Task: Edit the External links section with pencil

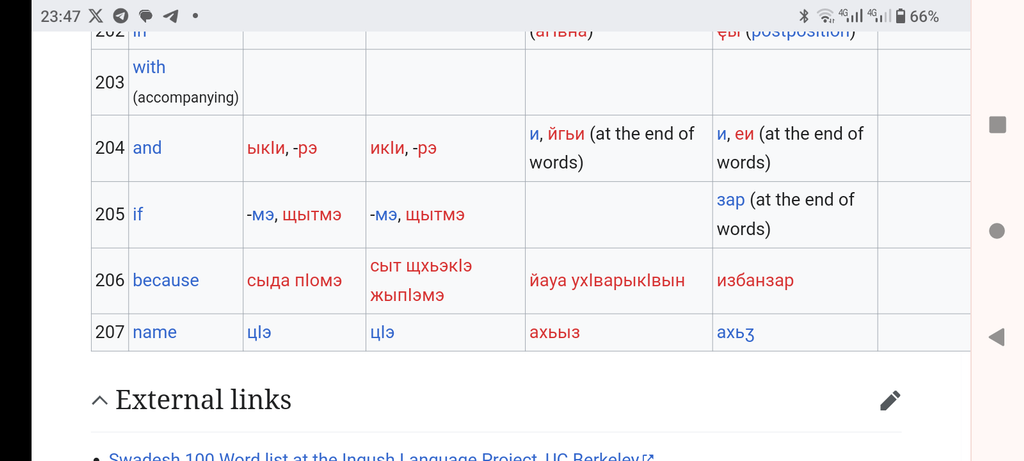Action: coord(890,400)
